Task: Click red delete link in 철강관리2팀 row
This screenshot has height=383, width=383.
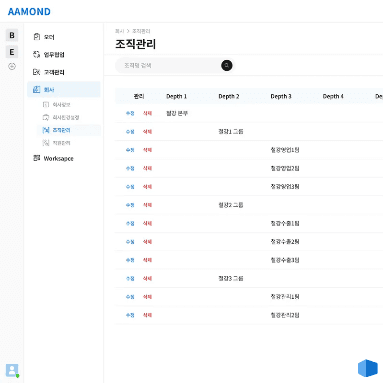Action: click(x=147, y=315)
